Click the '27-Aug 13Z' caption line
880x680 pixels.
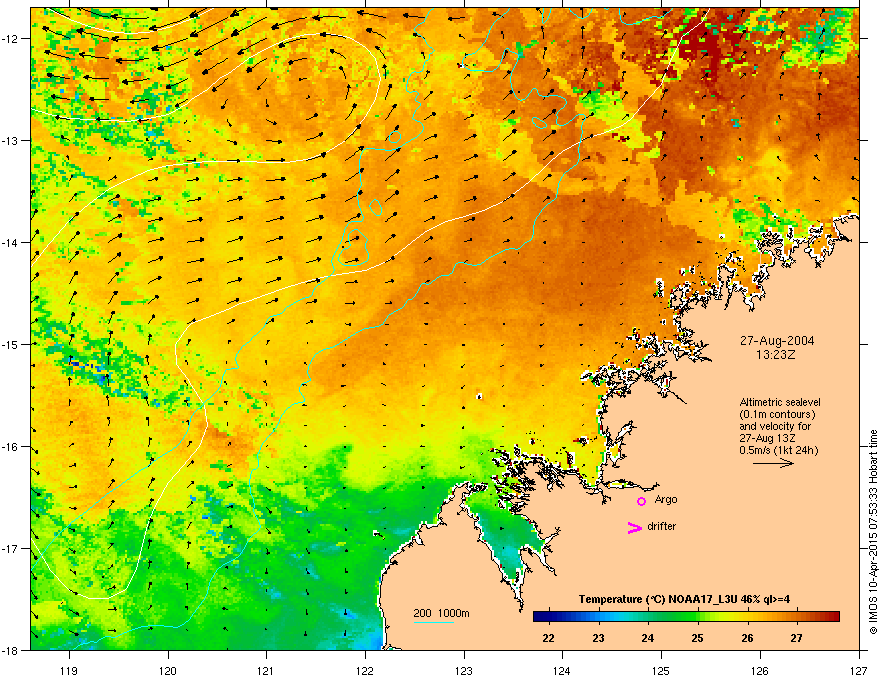tap(767, 438)
